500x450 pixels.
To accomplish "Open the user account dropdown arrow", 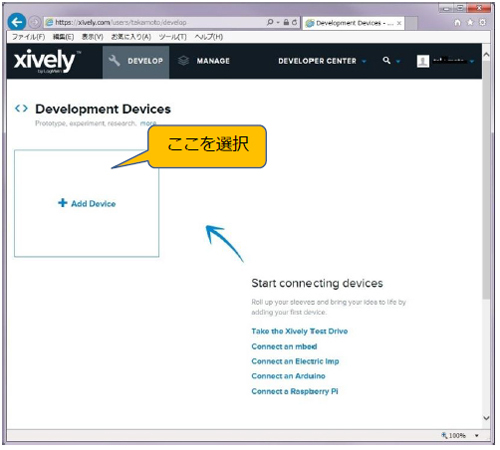I will coord(472,61).
